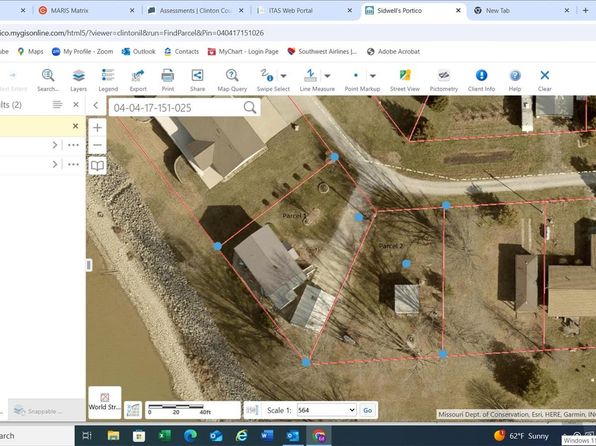Open a new browser tab
The height and width of the screenshot is (446, 596).
tap(586, 11)
